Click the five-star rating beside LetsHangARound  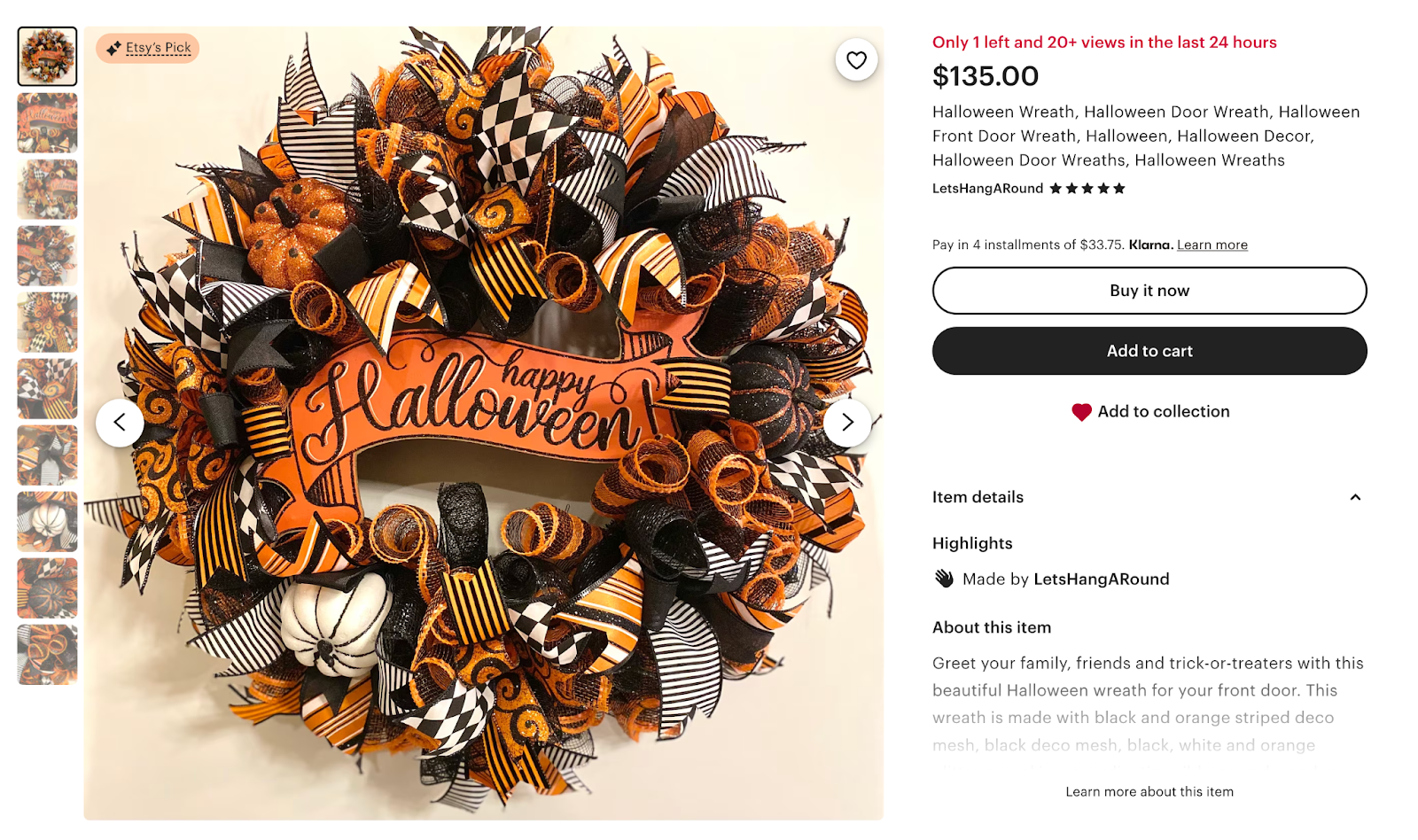pyautogui.click(x=1086, y=188)
